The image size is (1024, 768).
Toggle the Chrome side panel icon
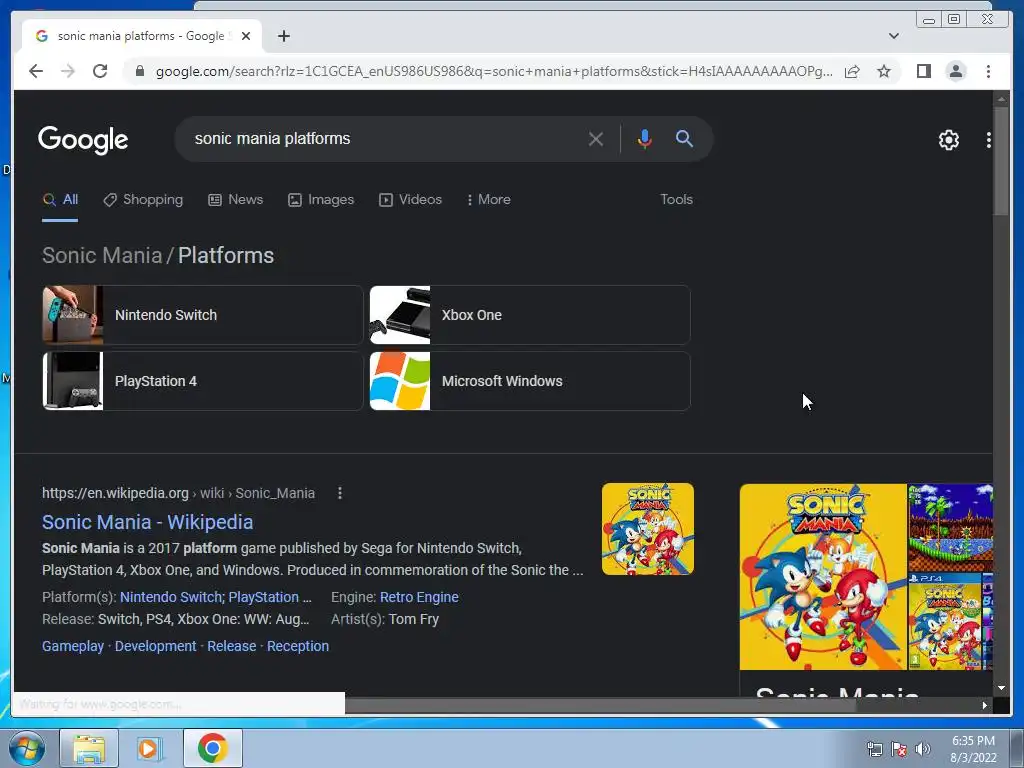point(923,71)
